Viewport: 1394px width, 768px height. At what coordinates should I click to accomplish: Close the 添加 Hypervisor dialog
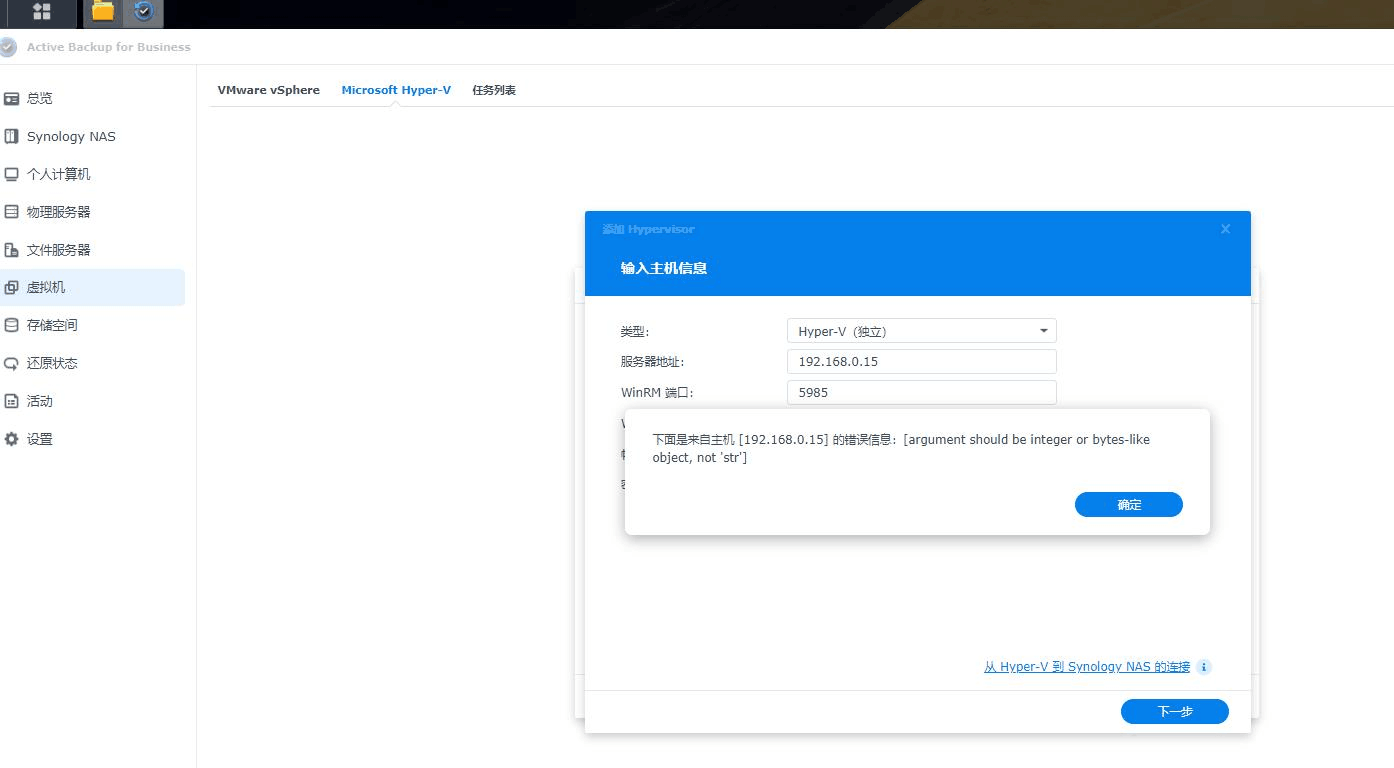[x=1225, y=229]
